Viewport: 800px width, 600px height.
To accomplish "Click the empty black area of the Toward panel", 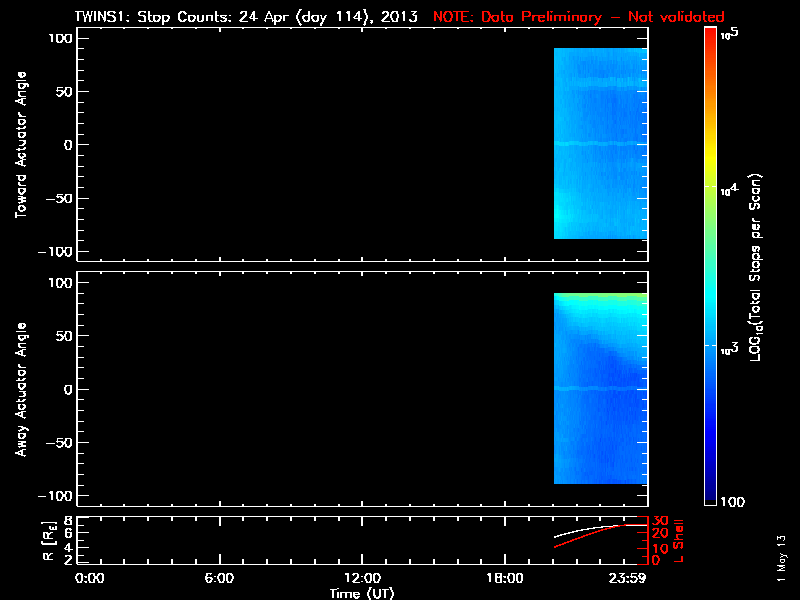I will click(x=300, y=143).
